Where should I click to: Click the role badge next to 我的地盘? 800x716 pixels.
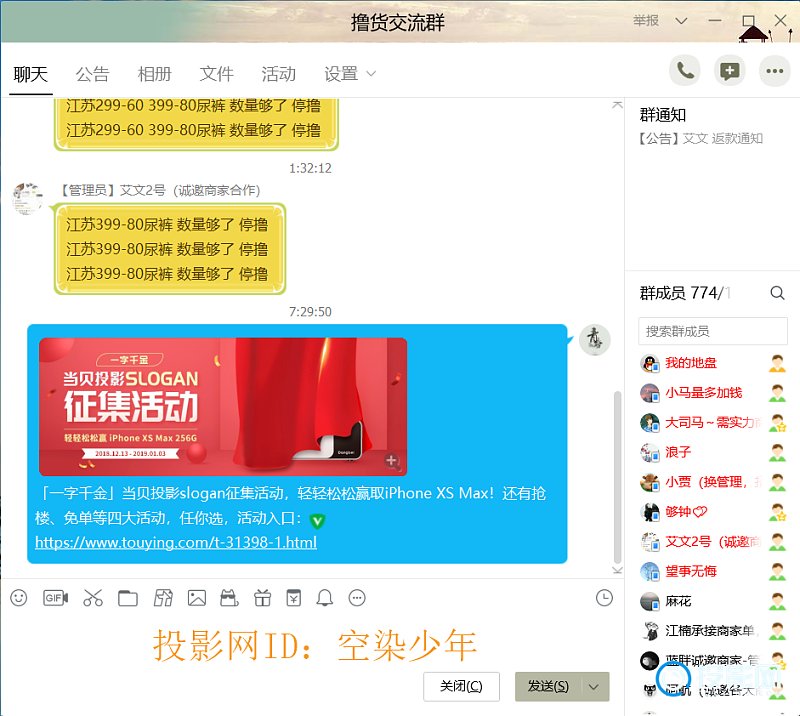coord(777,363)
